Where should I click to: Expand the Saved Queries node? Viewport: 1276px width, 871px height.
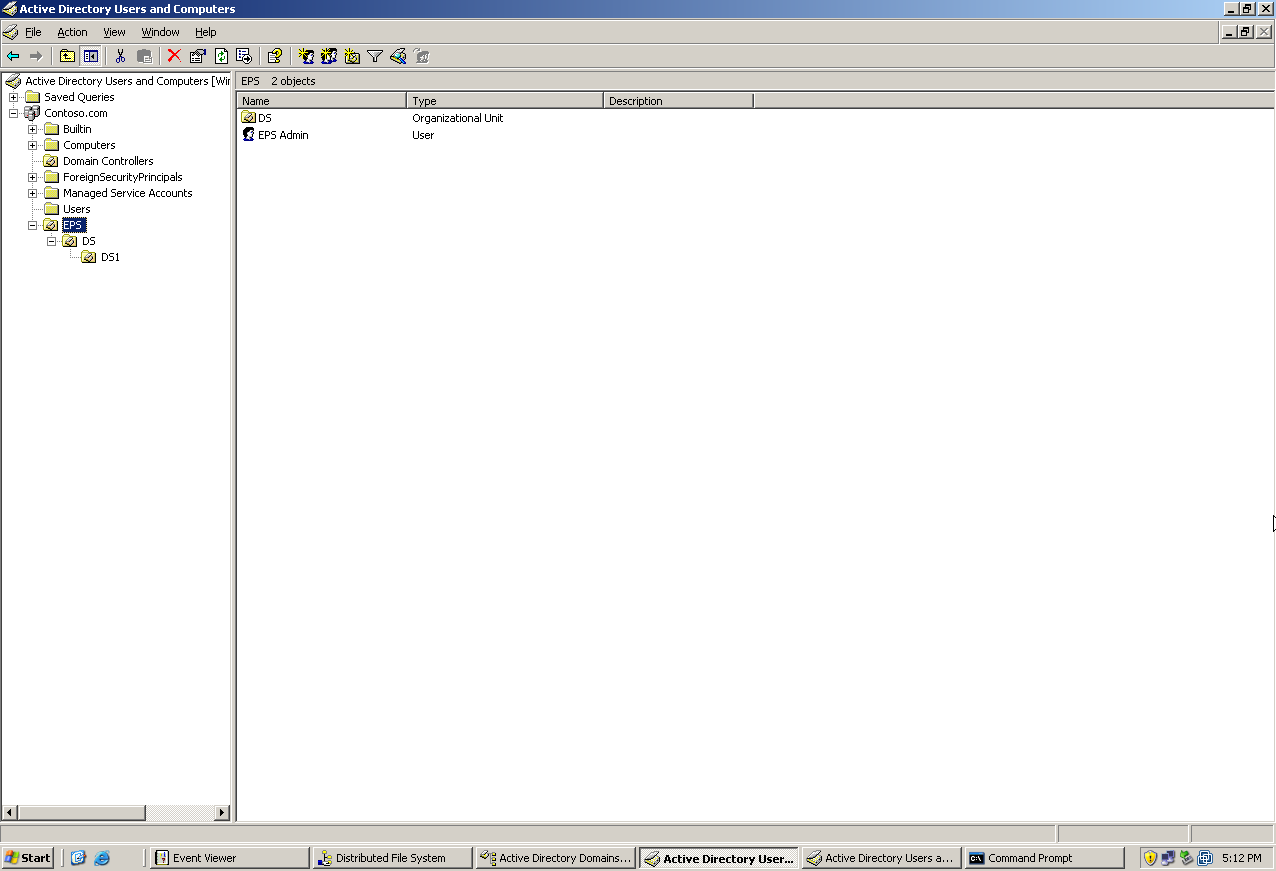click(13, 97)
